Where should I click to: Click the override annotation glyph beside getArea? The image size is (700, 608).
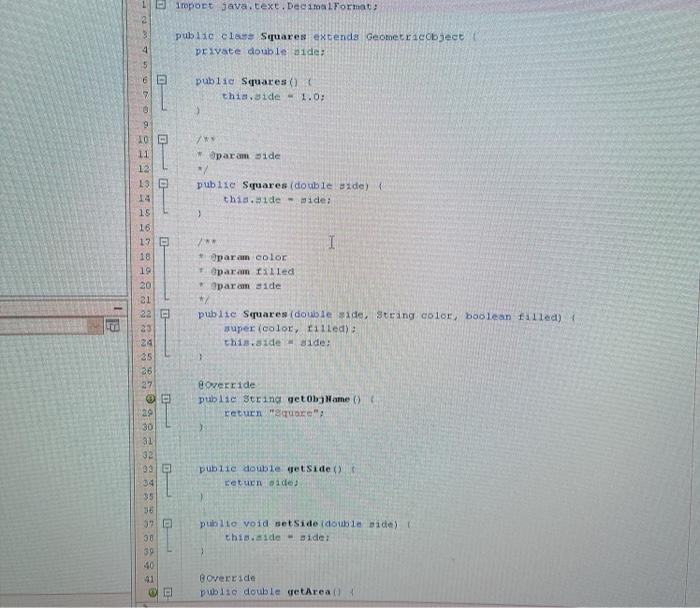(x=152, y=592)
